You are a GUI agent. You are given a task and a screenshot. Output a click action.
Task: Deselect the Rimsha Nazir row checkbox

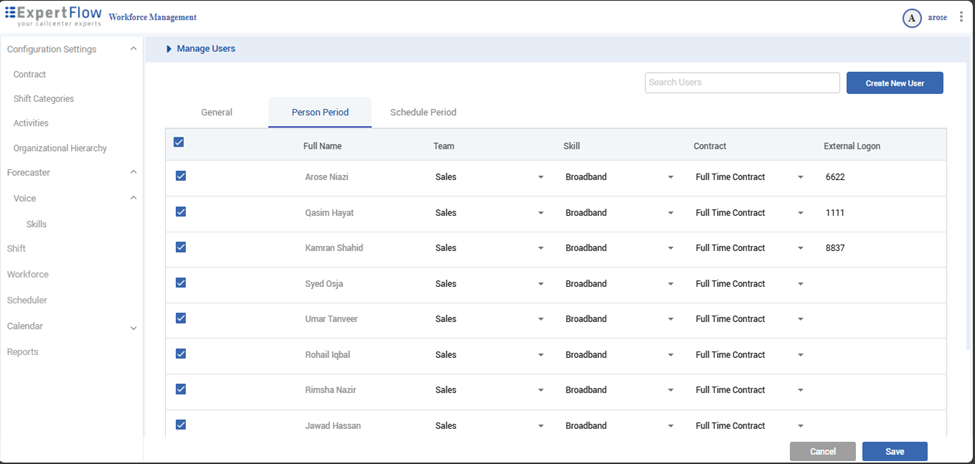tap(180, 389)
